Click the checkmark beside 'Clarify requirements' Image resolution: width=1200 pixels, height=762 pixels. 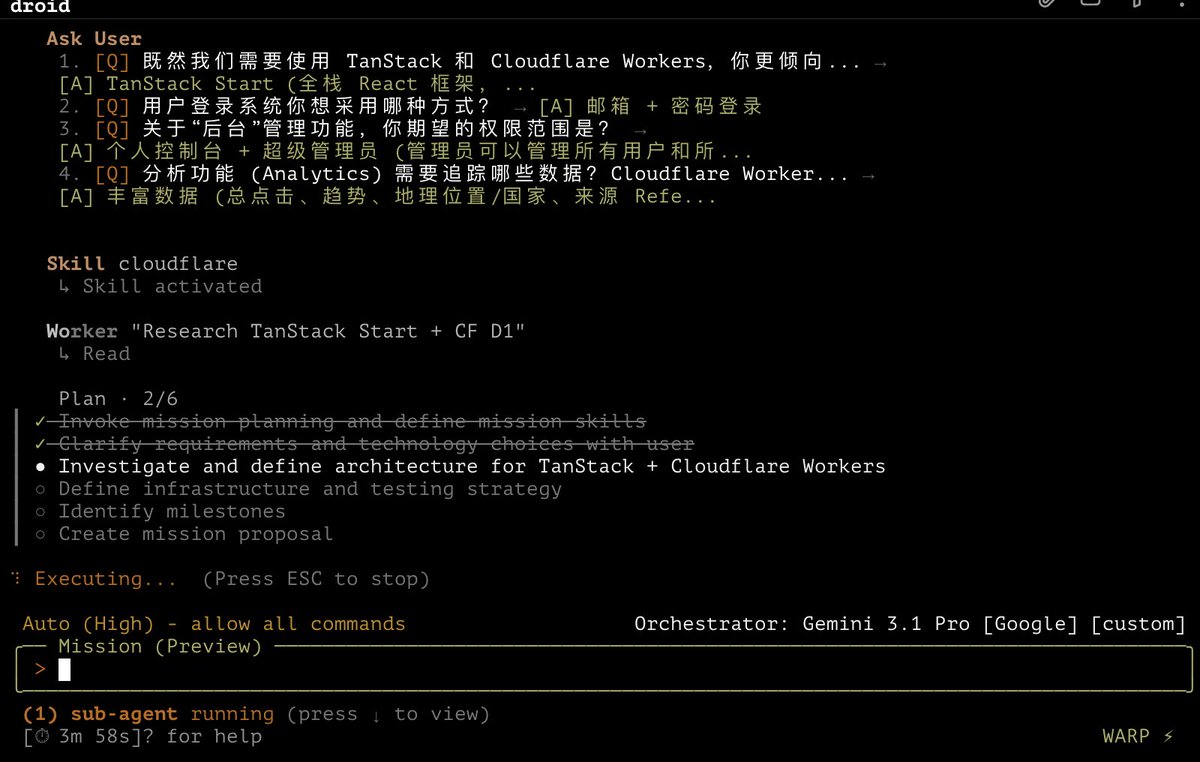[40, 443]
